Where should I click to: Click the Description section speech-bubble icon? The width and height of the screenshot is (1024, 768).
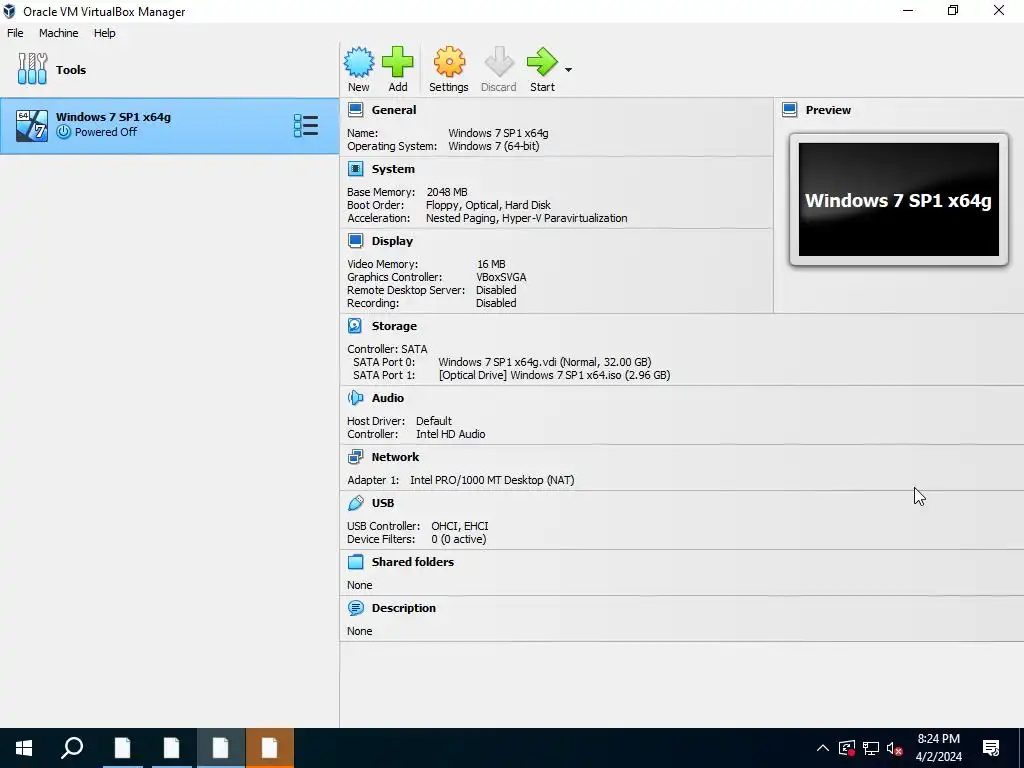coord(355,608)
